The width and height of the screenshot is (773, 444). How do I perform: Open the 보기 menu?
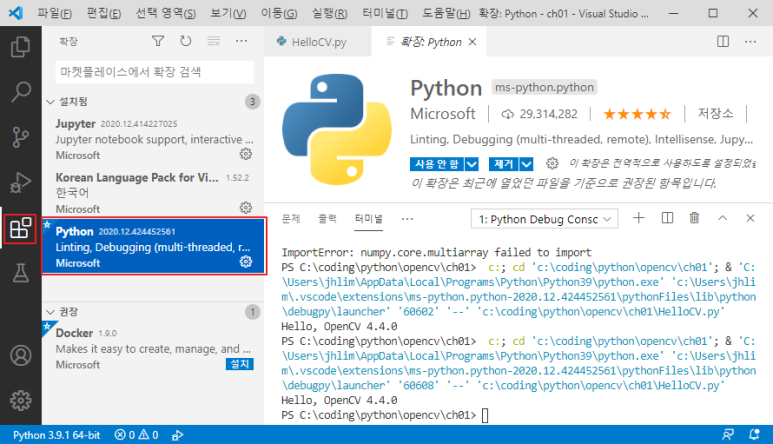point(228,13)
